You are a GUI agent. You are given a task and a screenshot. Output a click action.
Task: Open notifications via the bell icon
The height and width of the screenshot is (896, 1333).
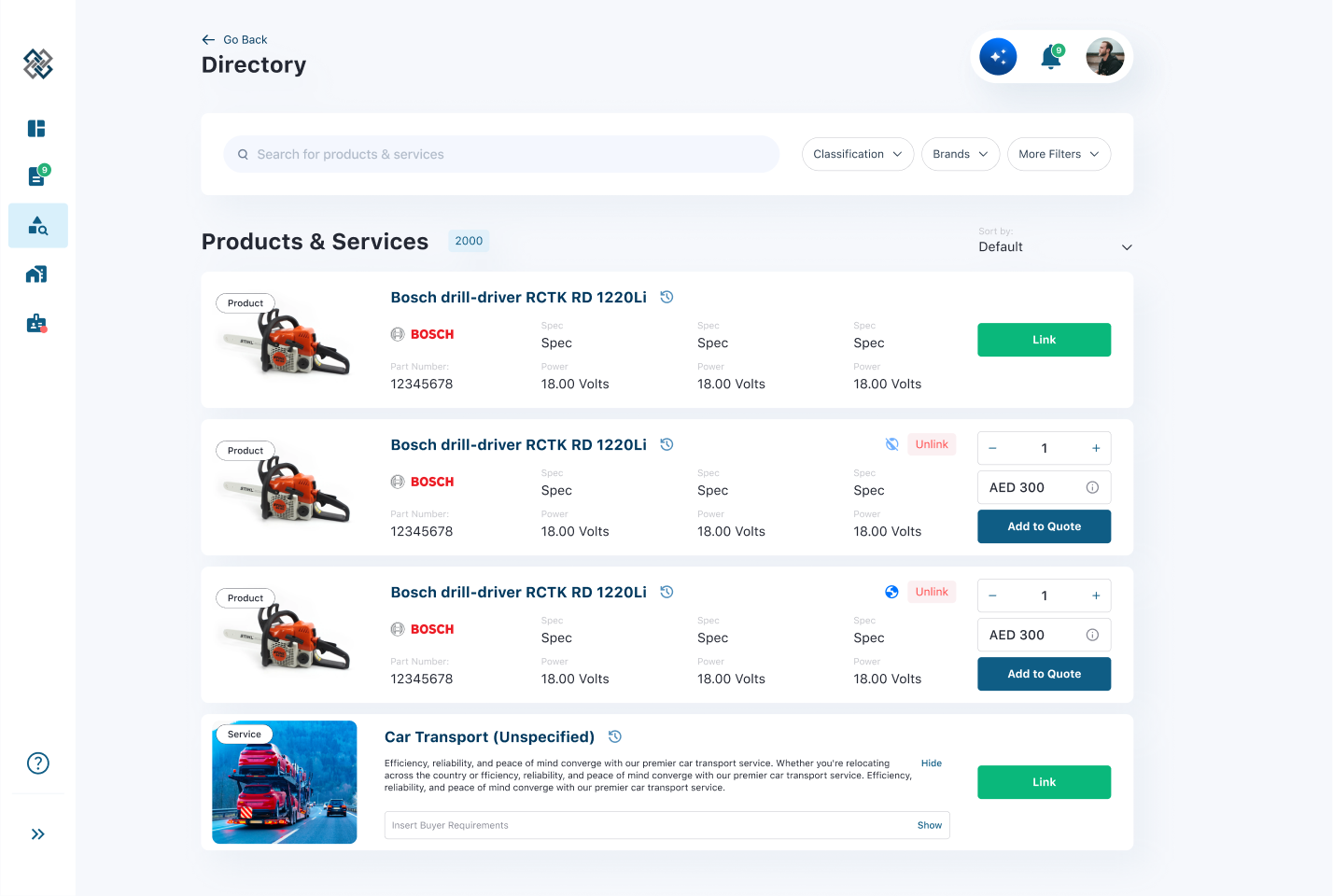(x=1051, y=56)
